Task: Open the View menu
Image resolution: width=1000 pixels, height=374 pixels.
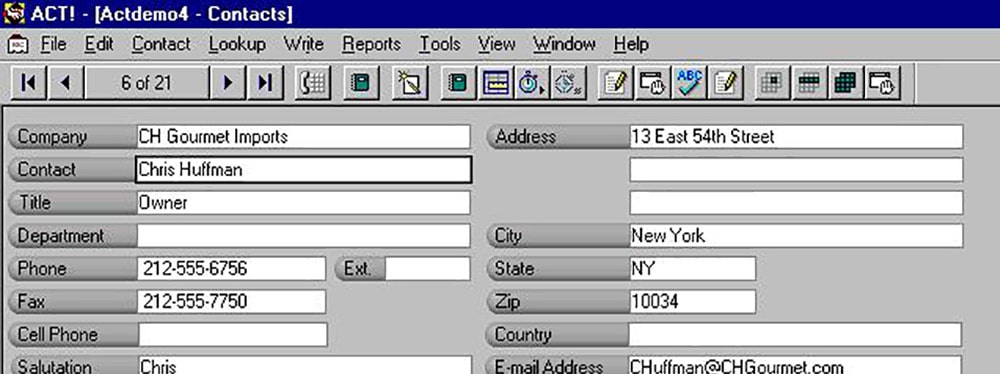Action: click(x=496, y=44)
